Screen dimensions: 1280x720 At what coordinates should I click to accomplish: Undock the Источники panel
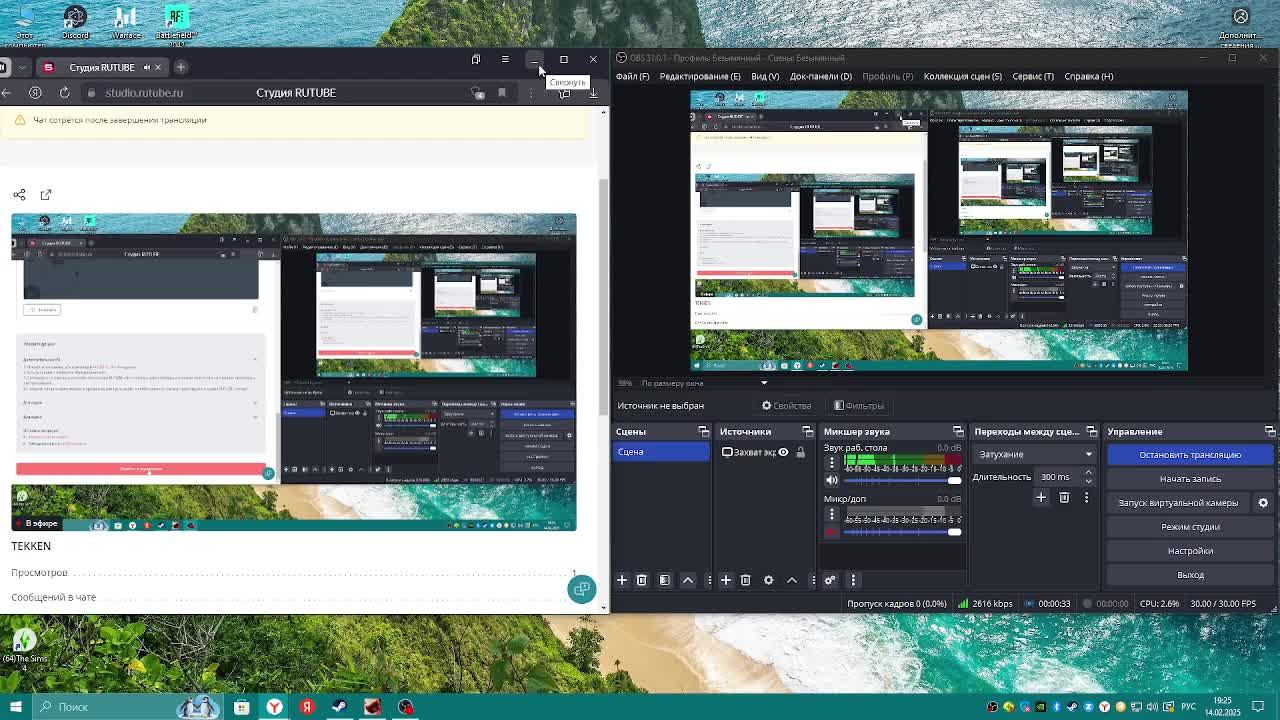807,432
